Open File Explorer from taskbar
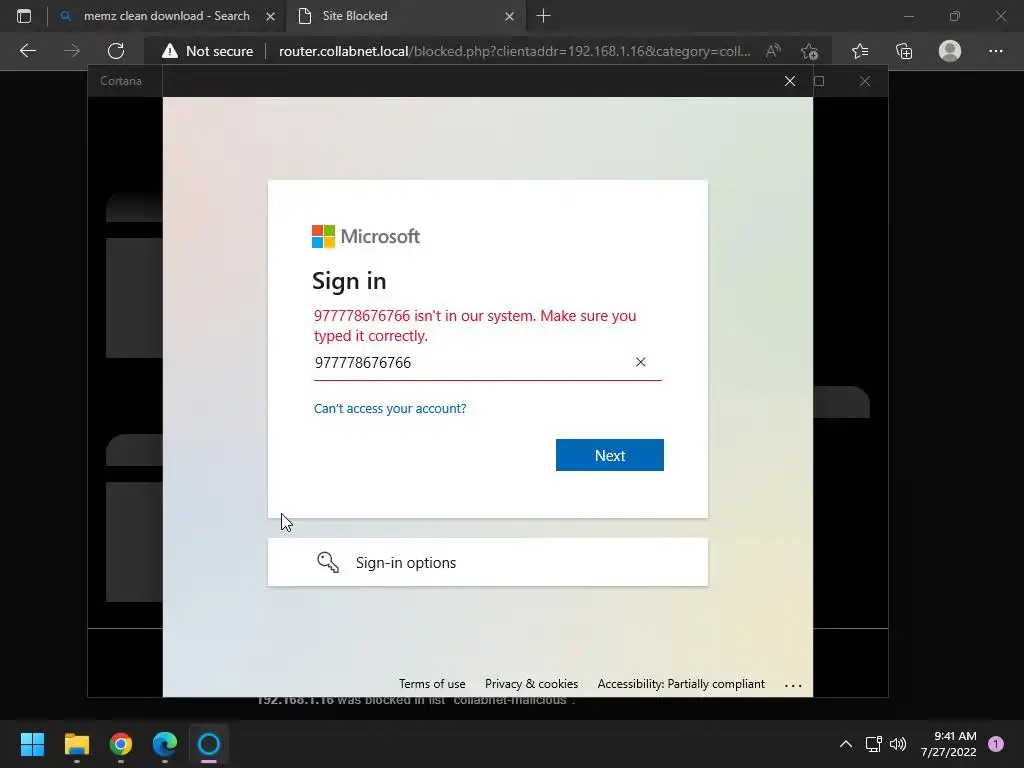1024x768 pixels. pyautogui.click(x=76, y=744)
